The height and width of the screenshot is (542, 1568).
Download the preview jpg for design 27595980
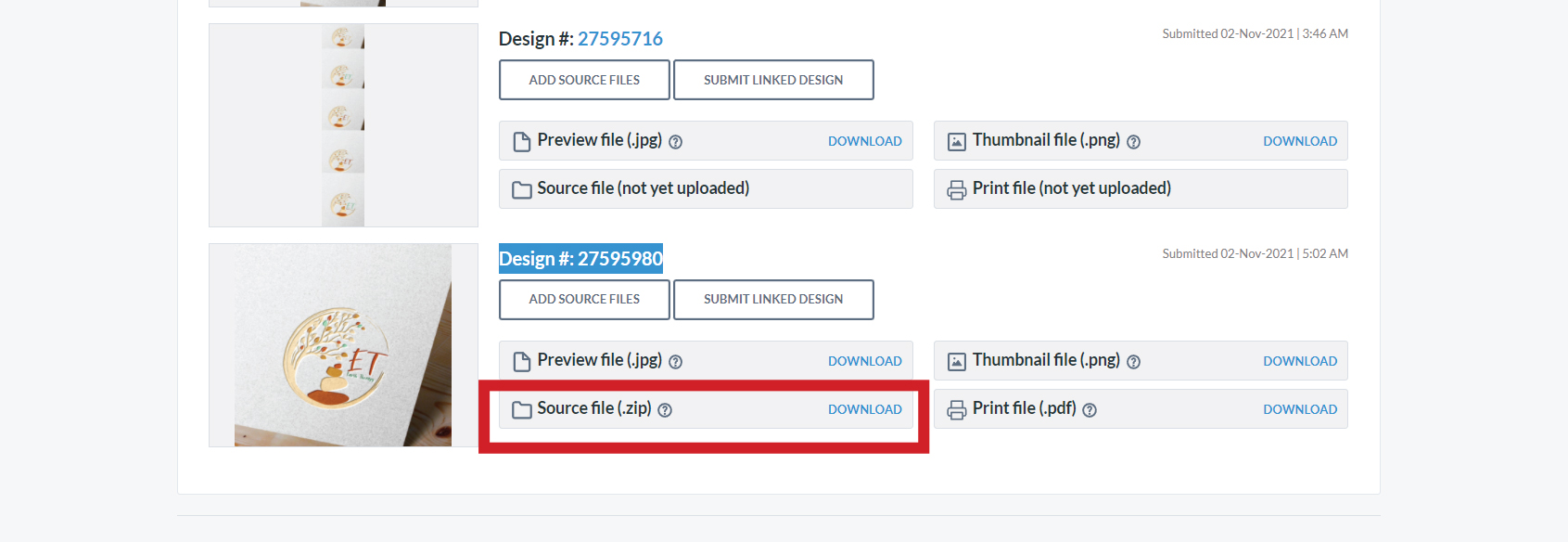(x=864, y=361)
